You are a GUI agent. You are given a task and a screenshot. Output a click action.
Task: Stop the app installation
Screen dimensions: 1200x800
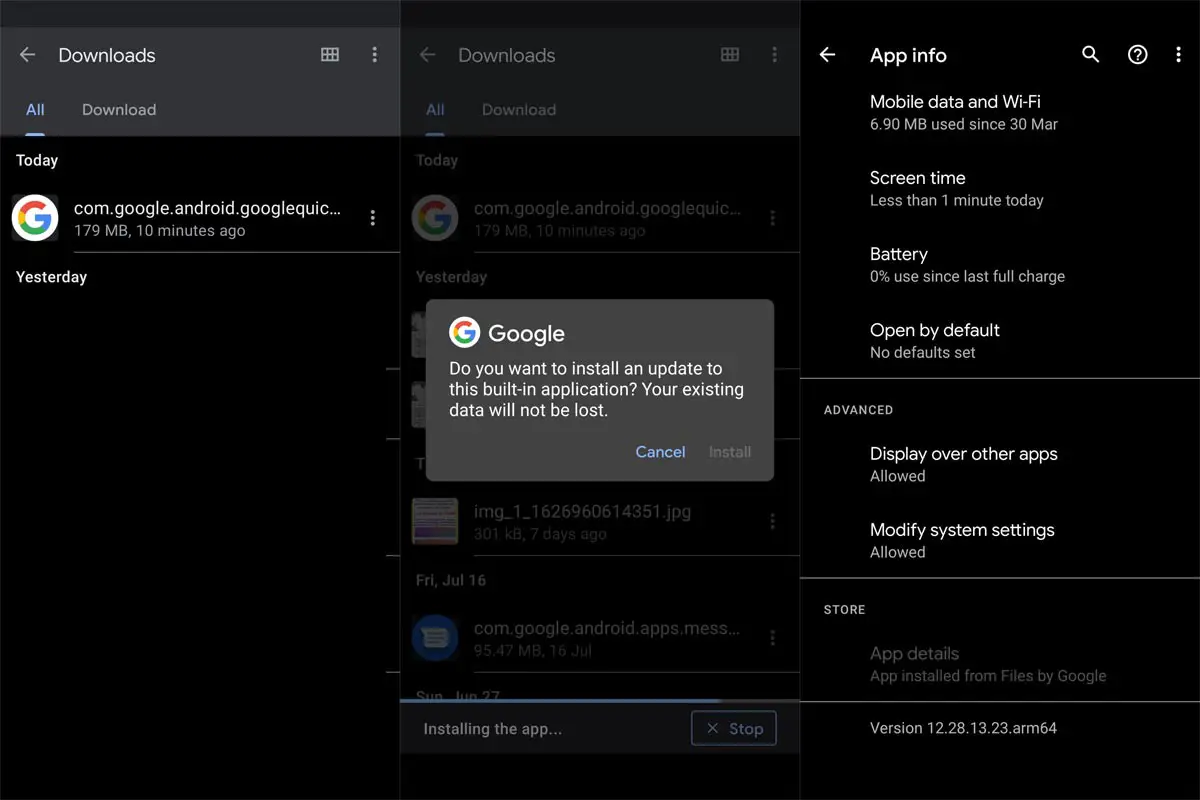[x=734, y=729]
